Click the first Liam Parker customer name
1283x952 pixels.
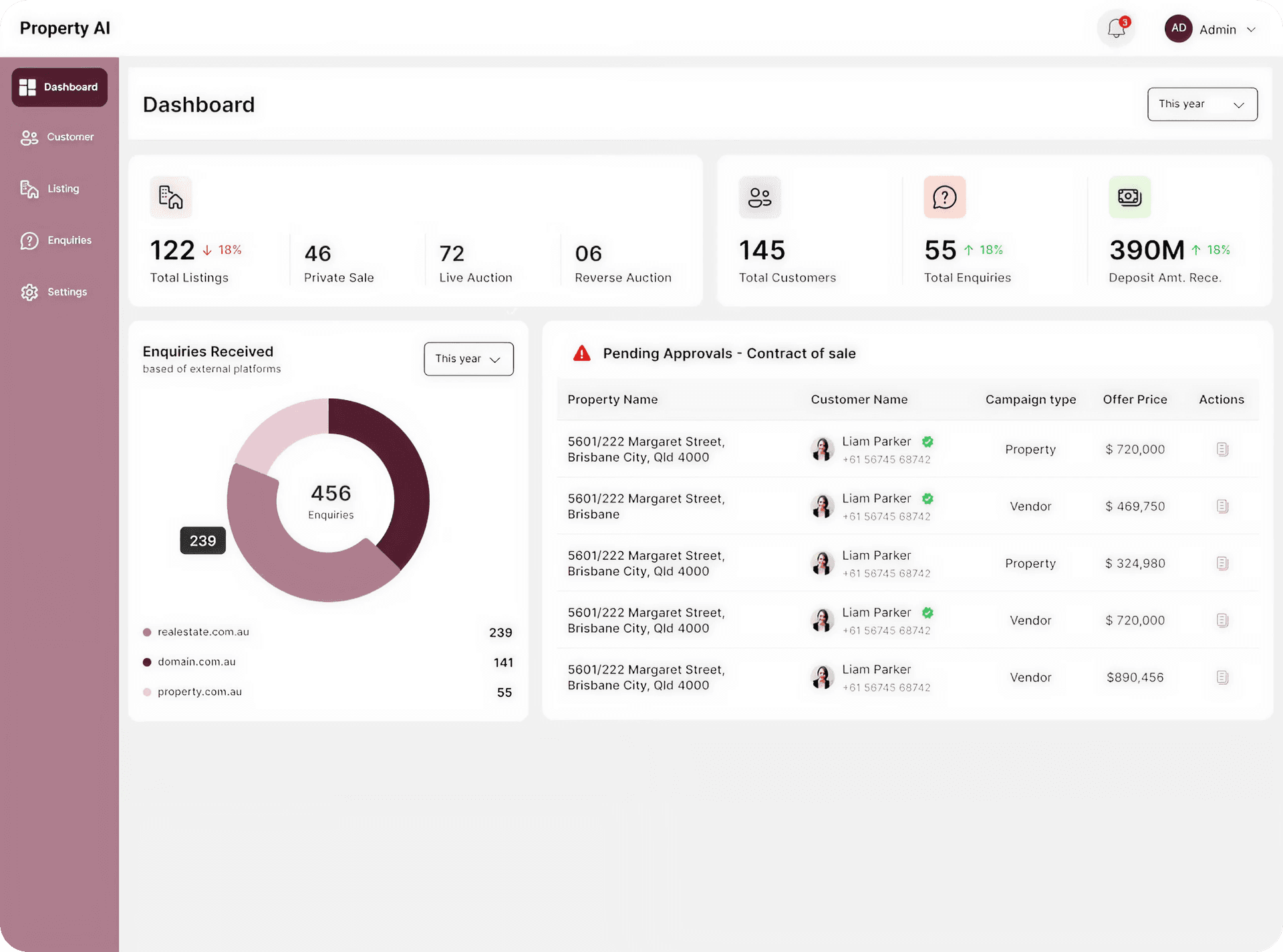pos(876,442)
